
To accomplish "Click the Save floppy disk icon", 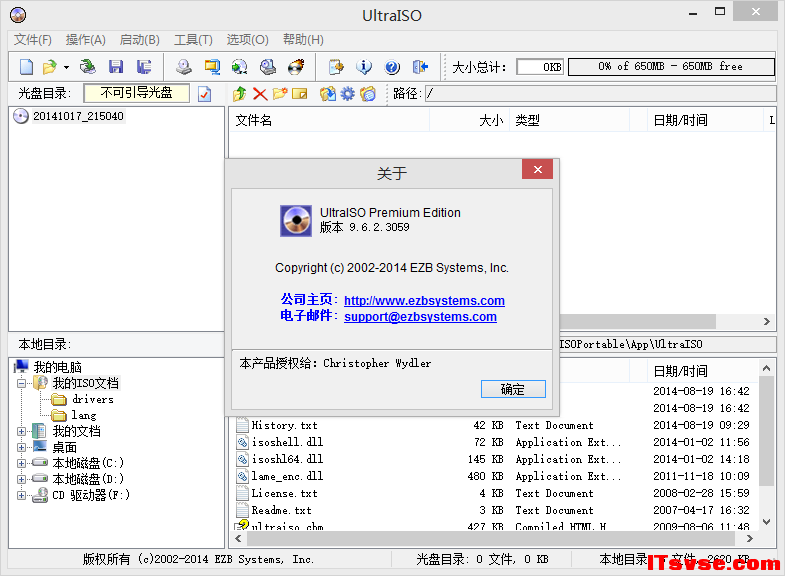I will click(116, 67).
